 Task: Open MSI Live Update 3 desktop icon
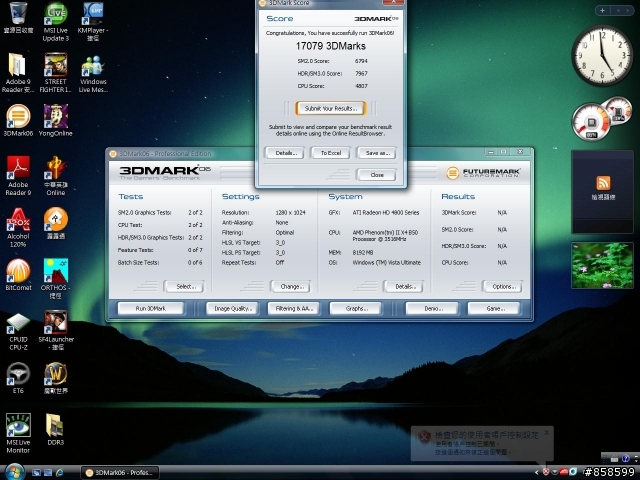(x=56, y=21)
